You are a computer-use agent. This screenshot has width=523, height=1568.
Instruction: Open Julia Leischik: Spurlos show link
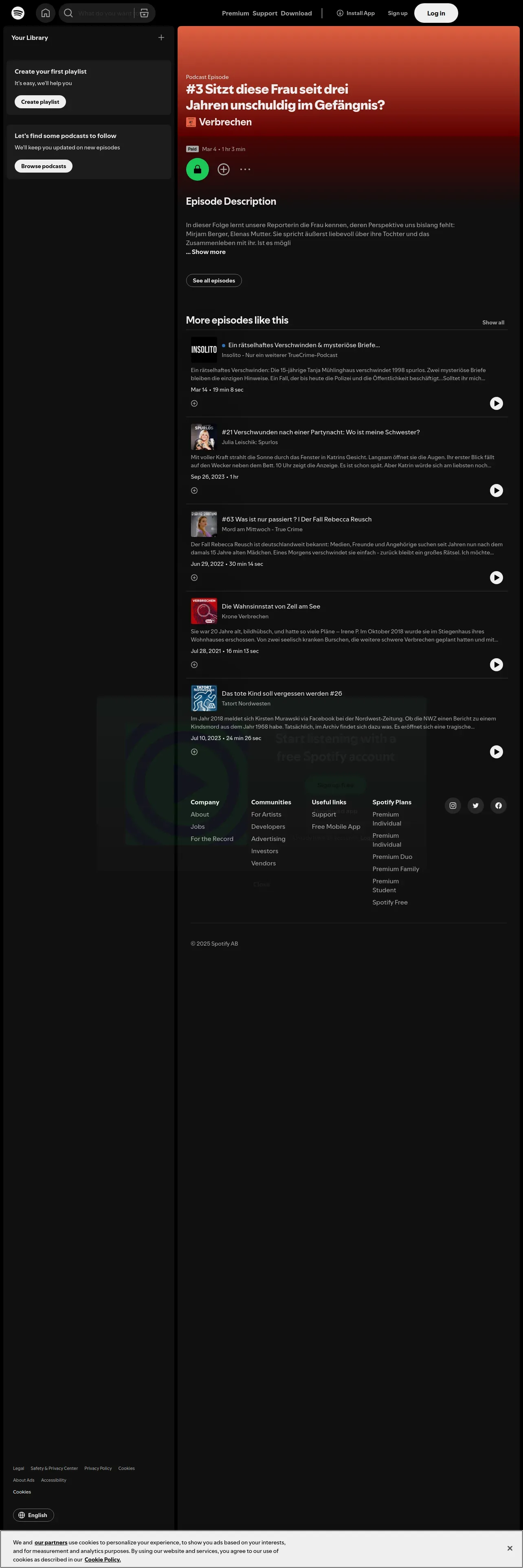[250, 442]
